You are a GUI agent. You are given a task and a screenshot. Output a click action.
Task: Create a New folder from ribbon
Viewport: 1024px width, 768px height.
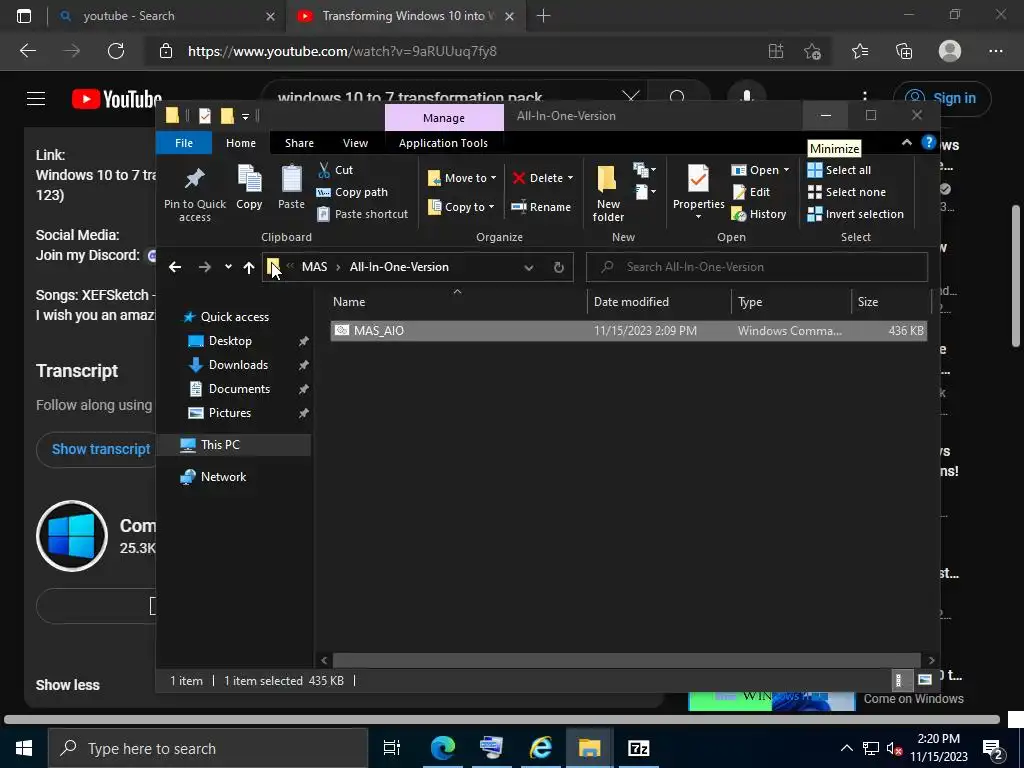(608, 193)
